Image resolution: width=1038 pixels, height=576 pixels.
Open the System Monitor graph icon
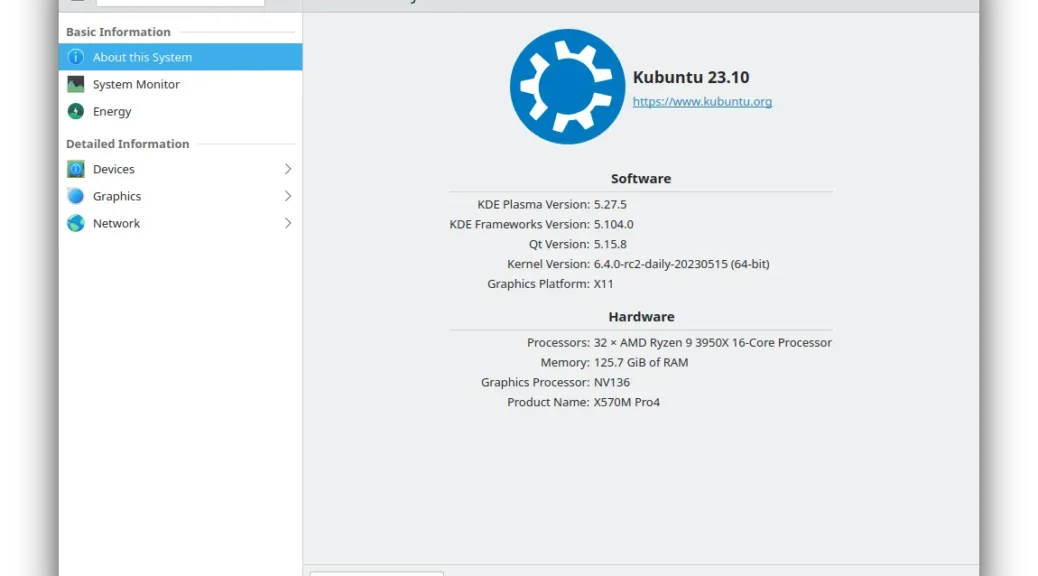point(75,84)
